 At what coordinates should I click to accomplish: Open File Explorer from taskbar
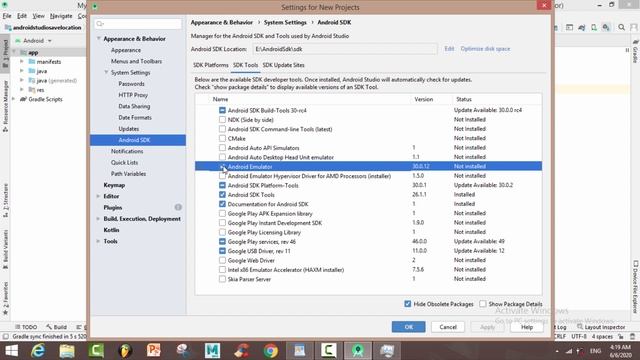[67, 351]
